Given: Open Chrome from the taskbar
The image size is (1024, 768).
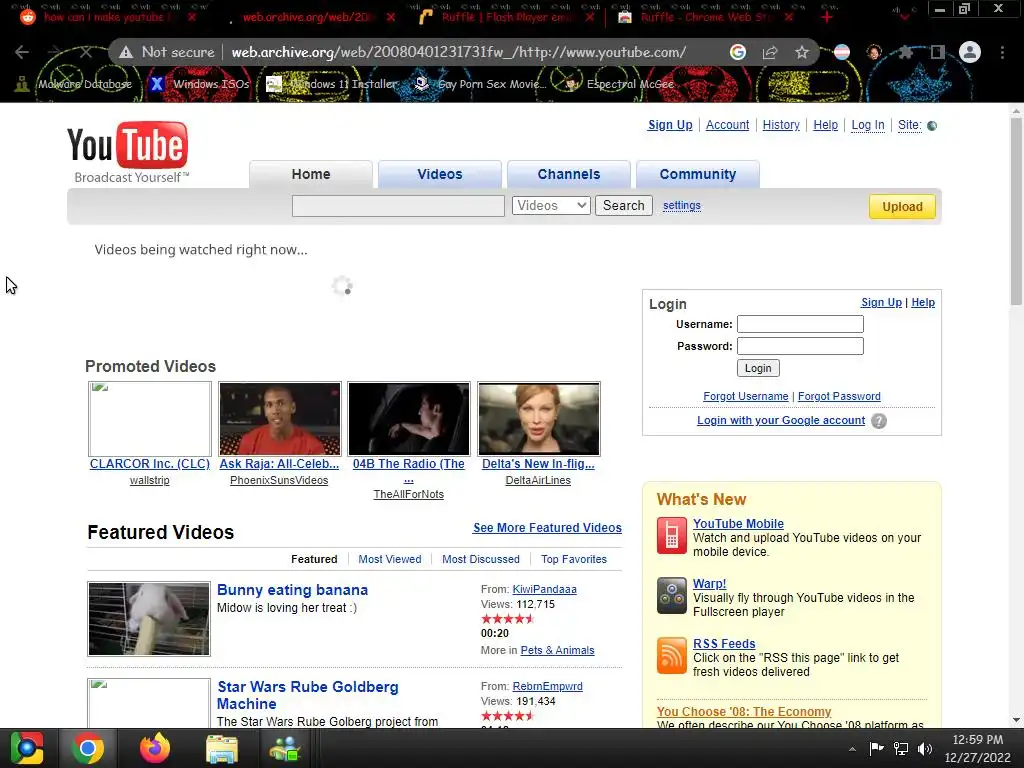Looking at the screenshot, I should pyautogui.click(x=88, y=748).
